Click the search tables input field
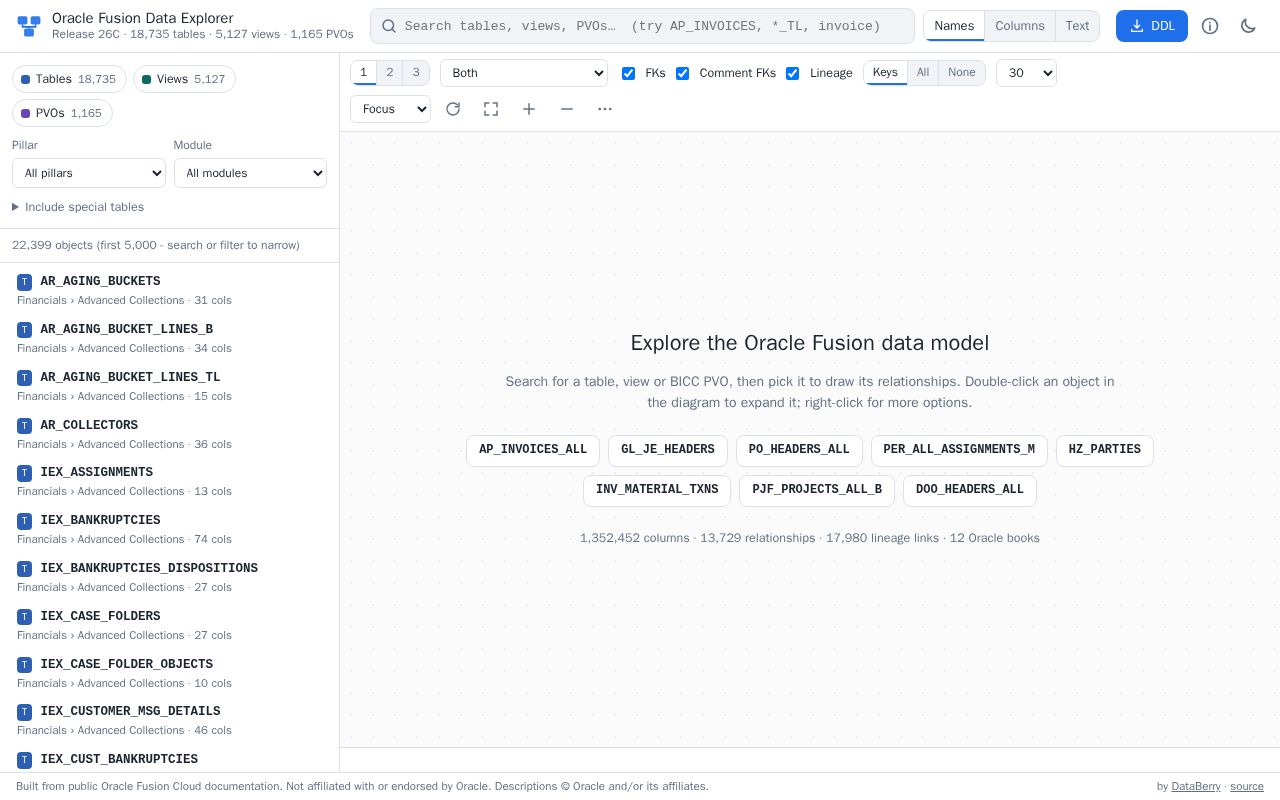This screenshot has width=1280, height=800. click(642, 26)
